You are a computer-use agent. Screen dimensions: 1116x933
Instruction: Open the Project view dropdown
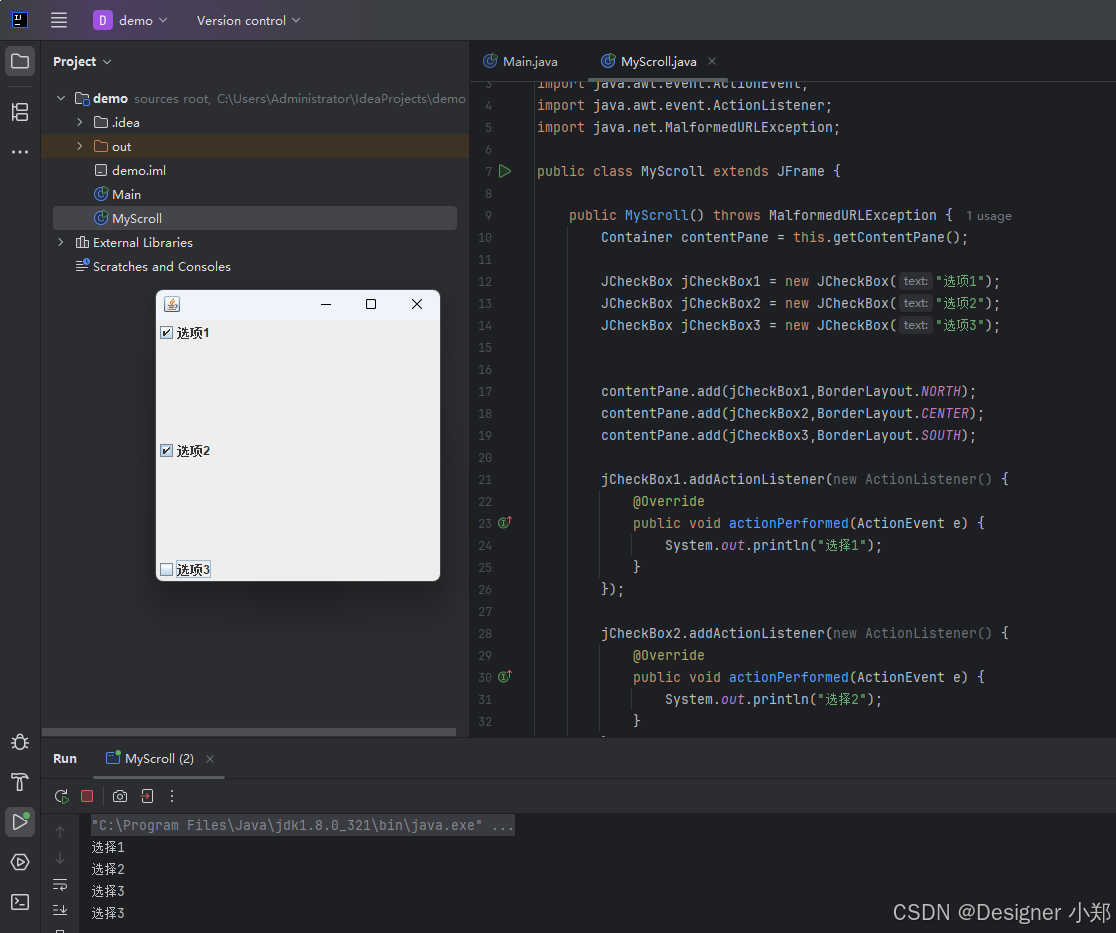pyautogui.click(x=82, y=61)
